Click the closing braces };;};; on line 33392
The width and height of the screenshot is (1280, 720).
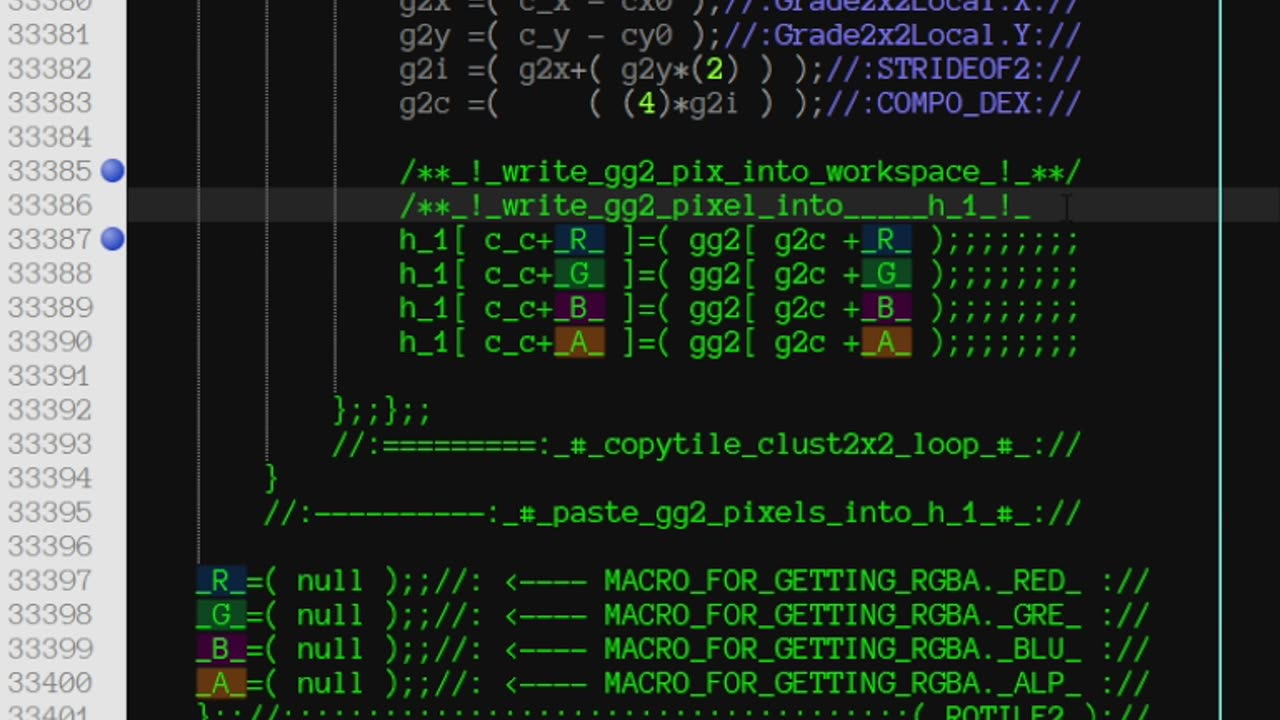(382, 411)
